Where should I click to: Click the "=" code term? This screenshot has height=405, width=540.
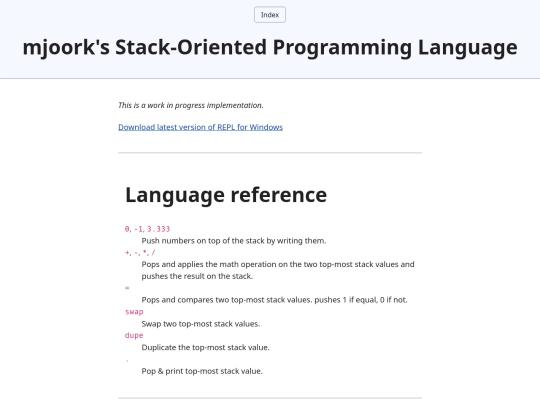[x=127, y=288]
